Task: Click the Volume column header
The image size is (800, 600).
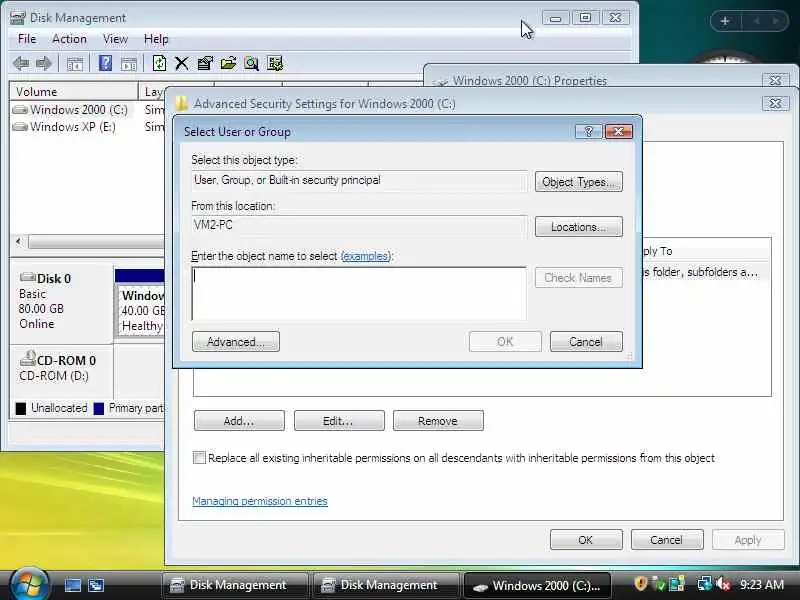Action: [x=73, y=92]
